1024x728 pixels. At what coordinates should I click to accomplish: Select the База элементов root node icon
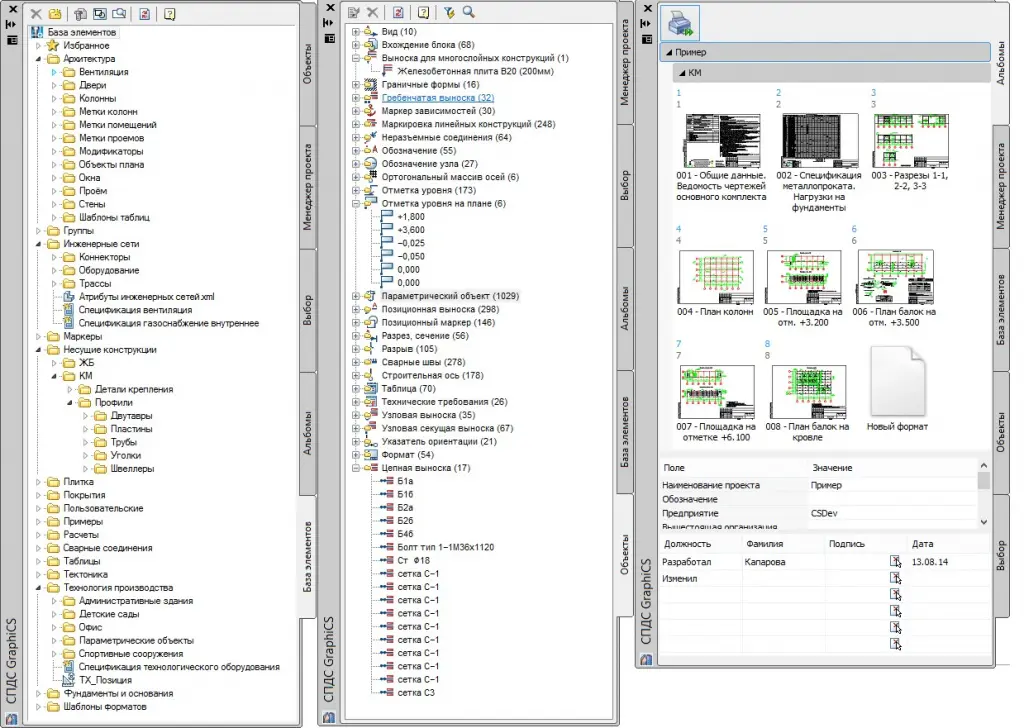pyautogui.click(x=37, y=32)
